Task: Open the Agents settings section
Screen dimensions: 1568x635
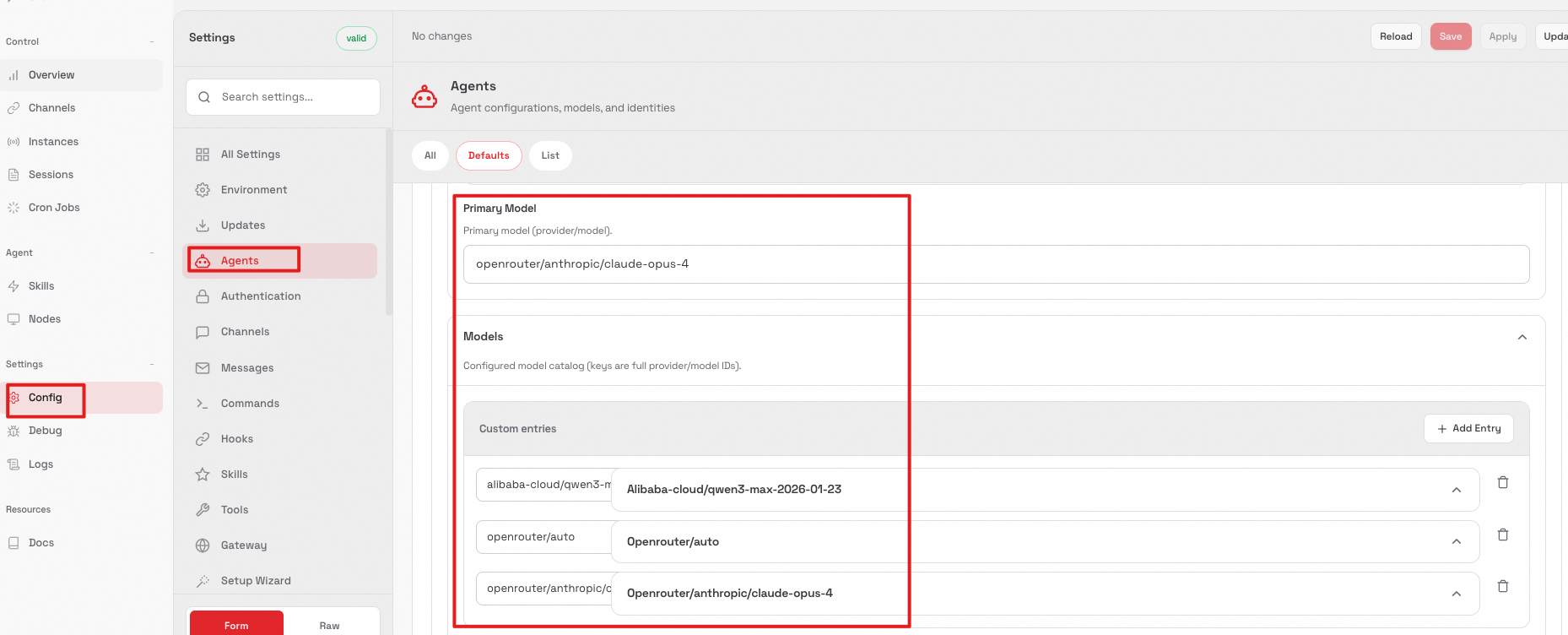Action: 279,261
